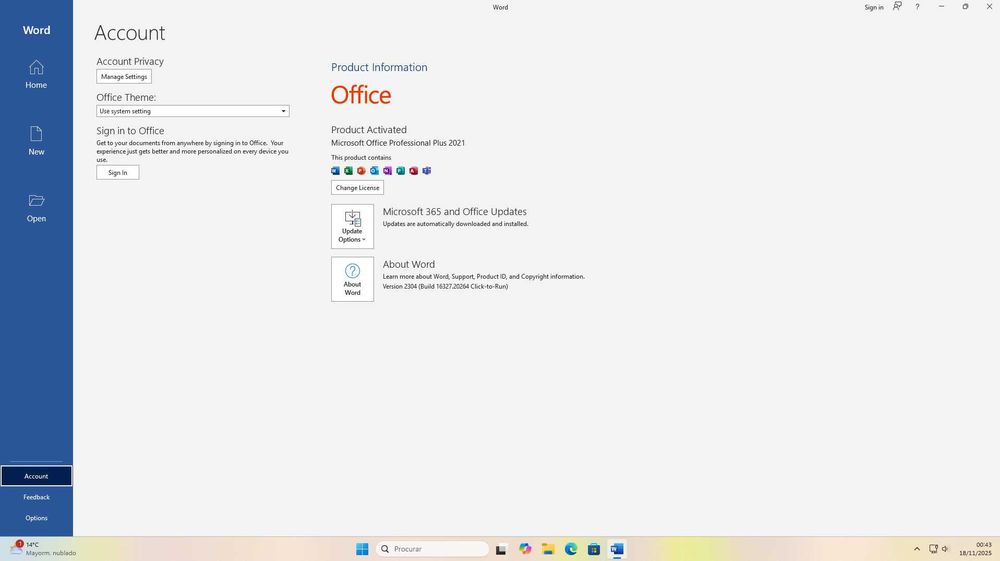Image resolution: width=1000 pixels, height=561 pixels.
Task: Open Options from the sidebar
Action: (36, 518)
